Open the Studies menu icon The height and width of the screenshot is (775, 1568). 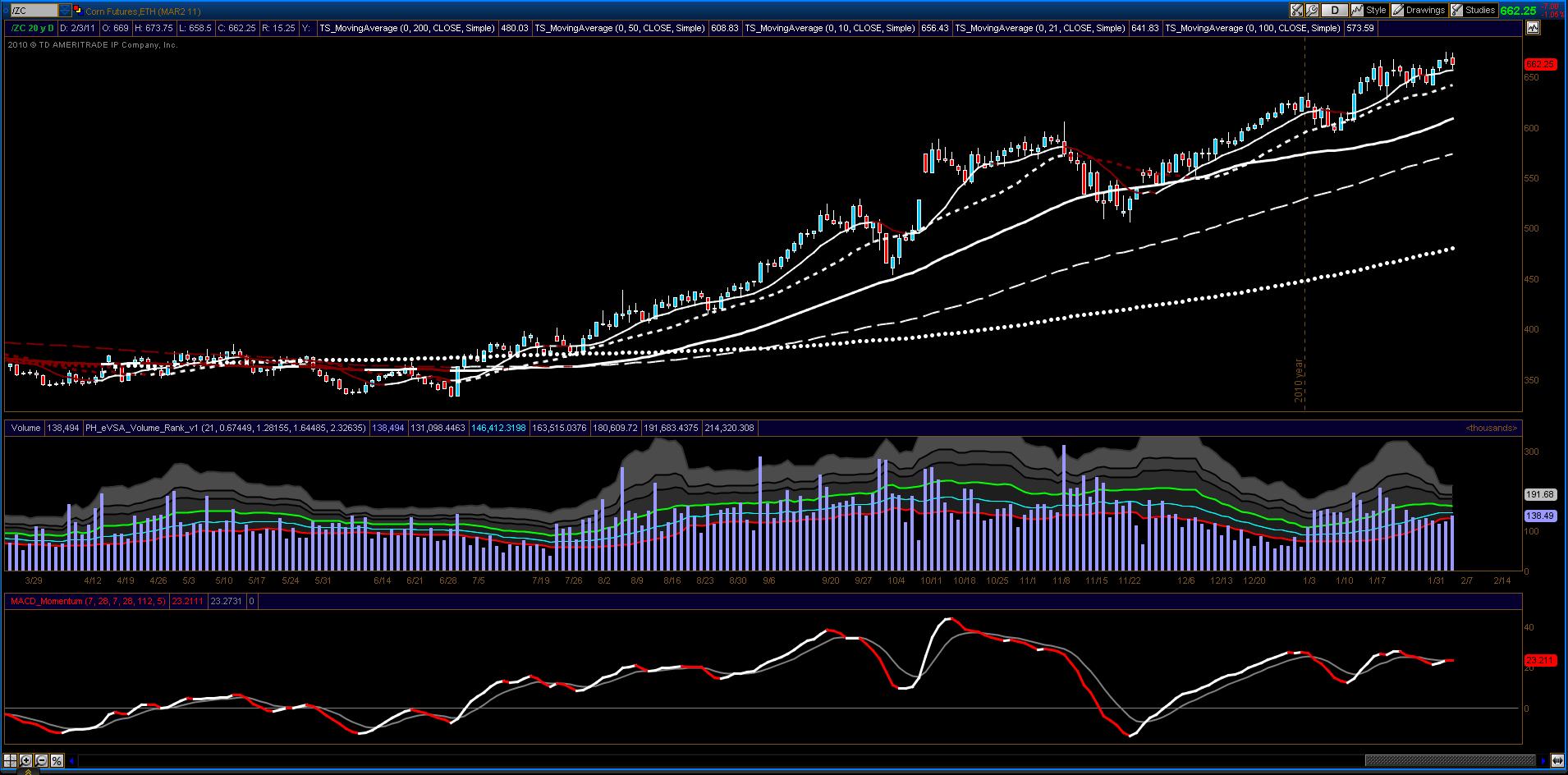point(1474,11)
